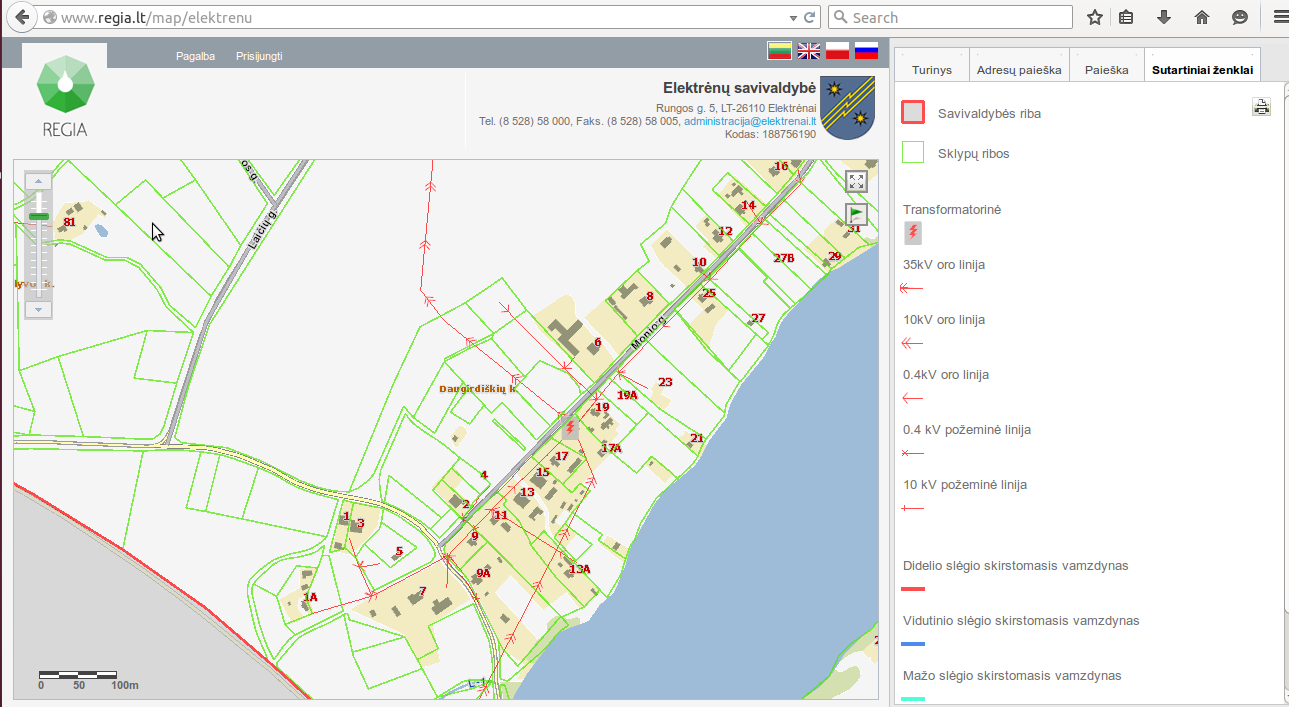The width and height of the screenshot is (1289, 707).
Task: Click 10kV oro linija legend arrow
Action: click(x=912, y=343)
